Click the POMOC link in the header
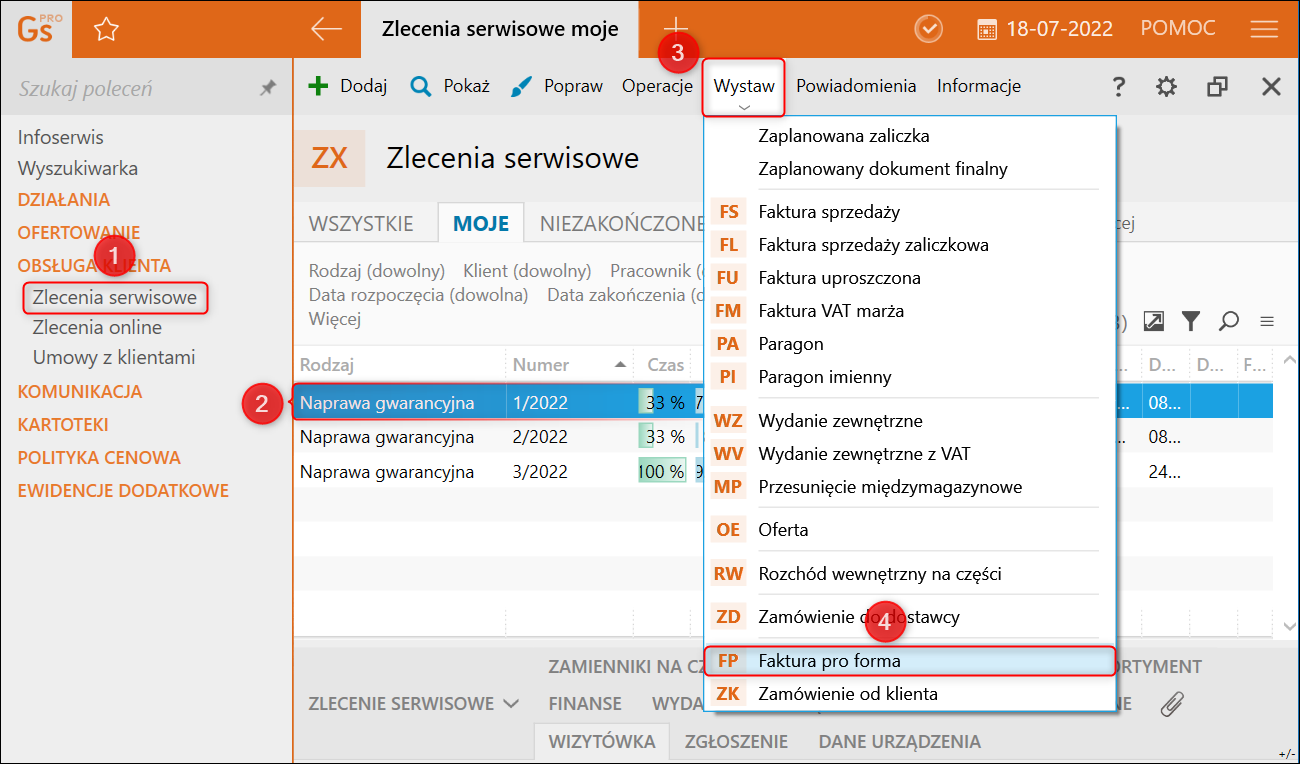Viewport: 1300px width, 764px height. [1178, 29]
